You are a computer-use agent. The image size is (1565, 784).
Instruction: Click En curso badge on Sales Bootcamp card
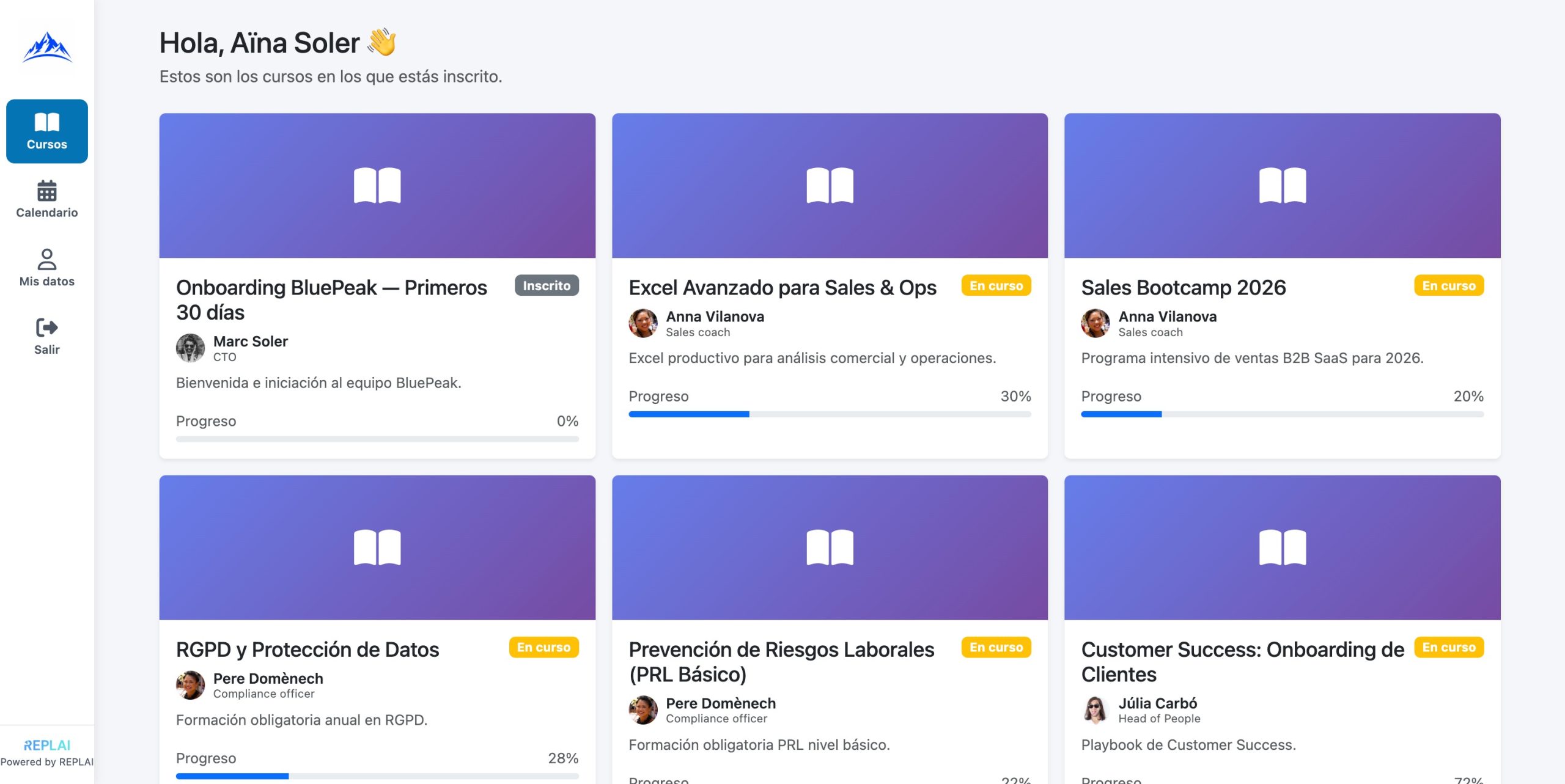click(x=1449, y=285)
